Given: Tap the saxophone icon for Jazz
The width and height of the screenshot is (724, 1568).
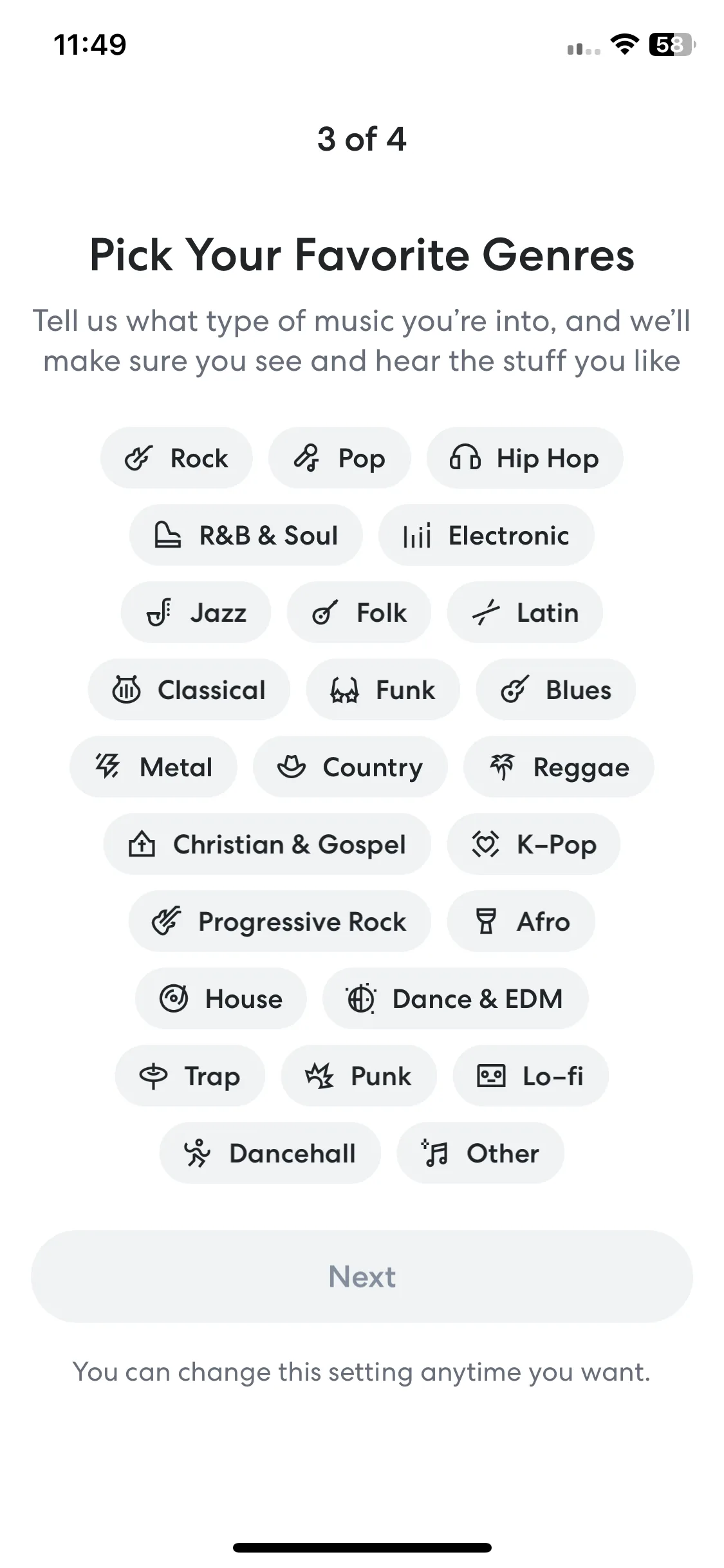Looking at the screenshot, I should click(159, 613).
